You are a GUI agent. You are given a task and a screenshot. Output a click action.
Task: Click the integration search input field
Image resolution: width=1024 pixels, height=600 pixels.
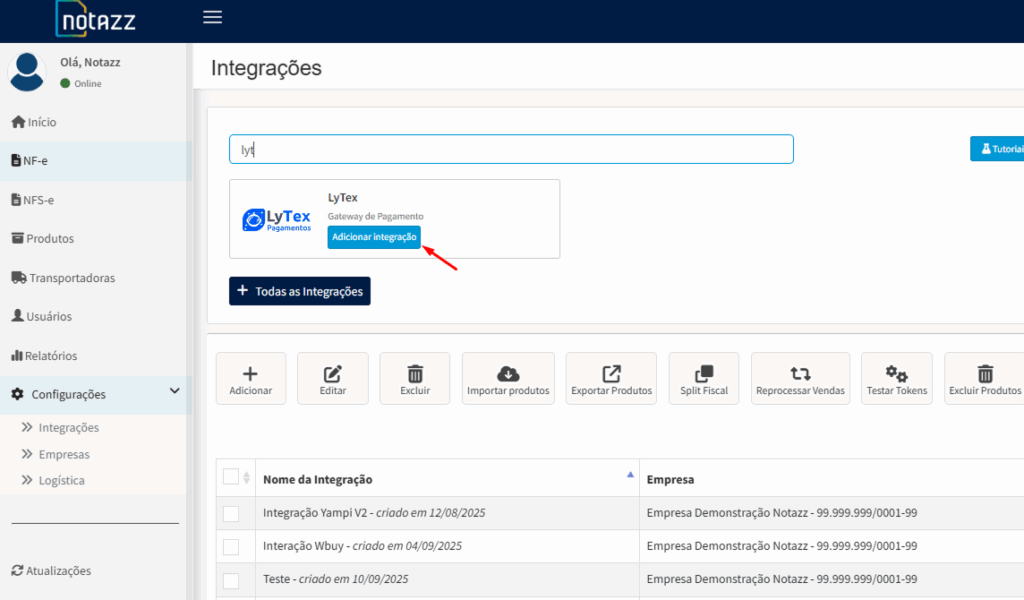510,149
